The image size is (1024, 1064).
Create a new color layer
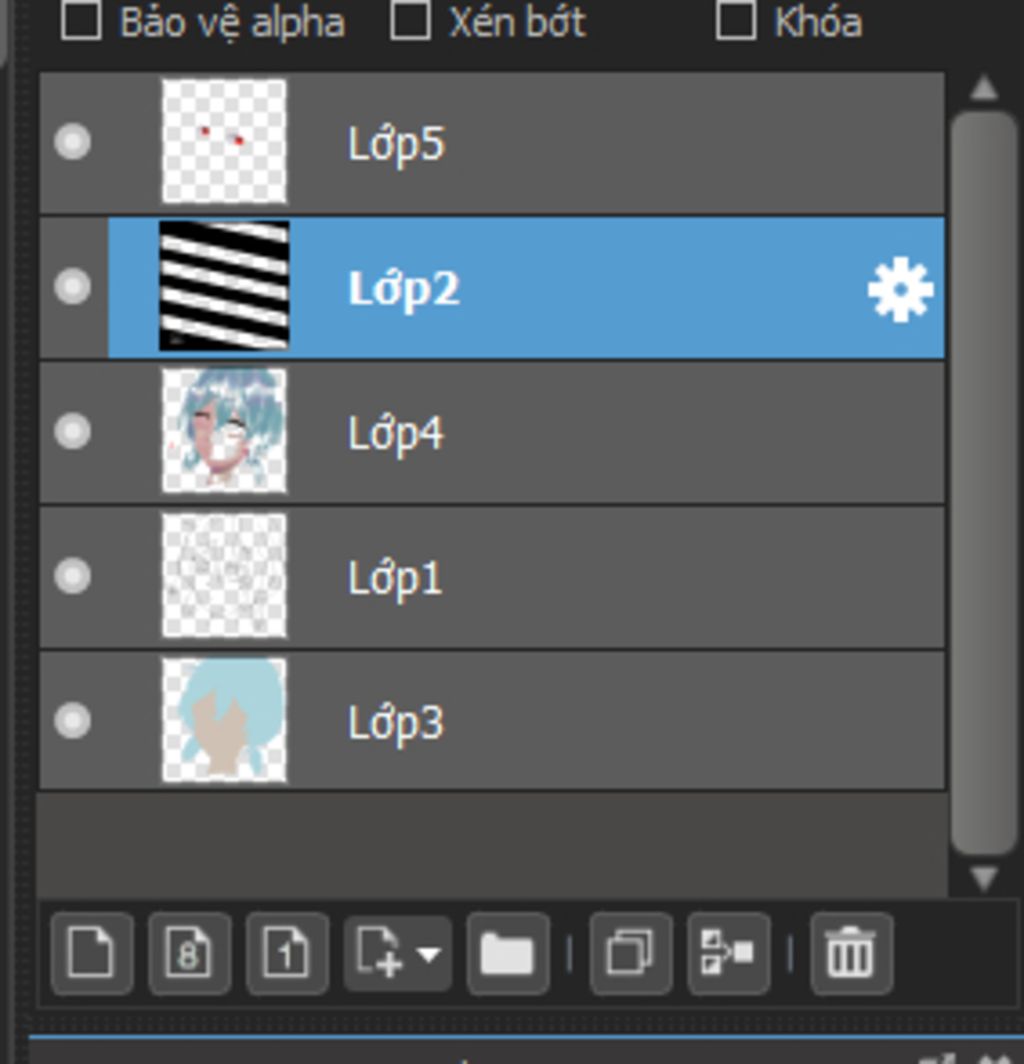pos(92,953)
